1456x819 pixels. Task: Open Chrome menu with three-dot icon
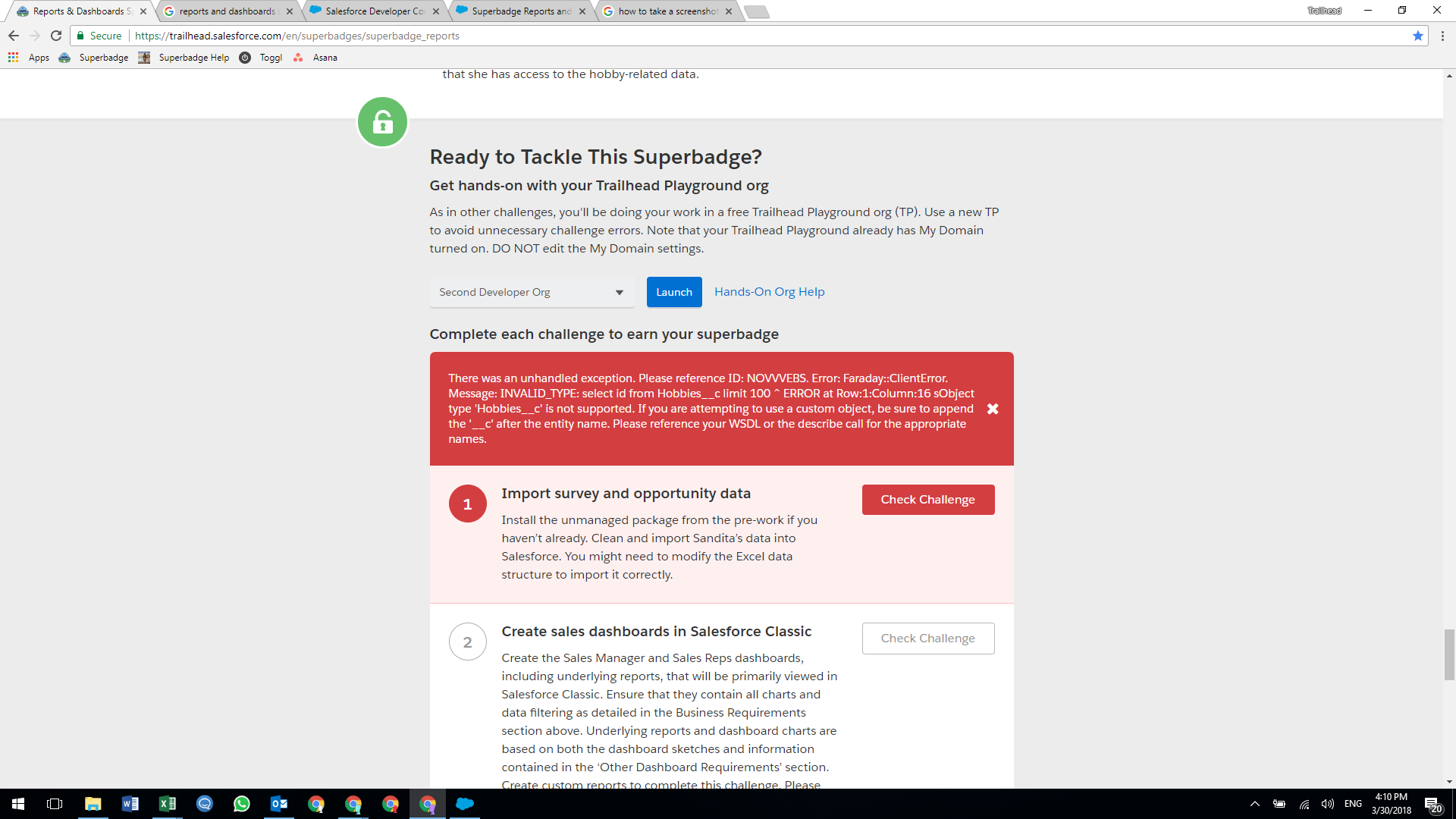(x=1442, y=36)
